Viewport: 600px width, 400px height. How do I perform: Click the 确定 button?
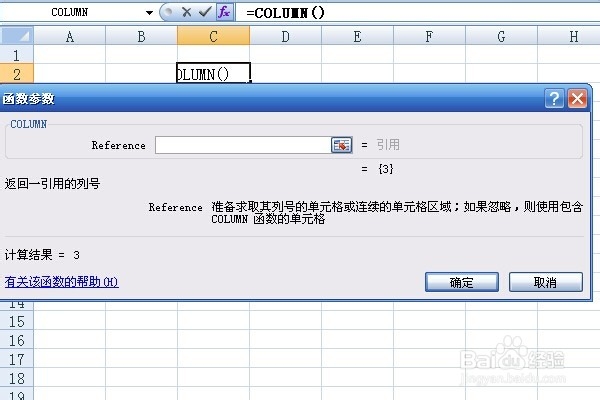pos(462,282)
